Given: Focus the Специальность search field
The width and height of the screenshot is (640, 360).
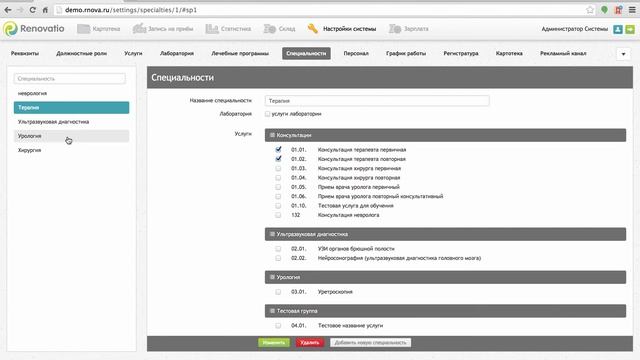Looking at the screenshot, I should (70, 78).
